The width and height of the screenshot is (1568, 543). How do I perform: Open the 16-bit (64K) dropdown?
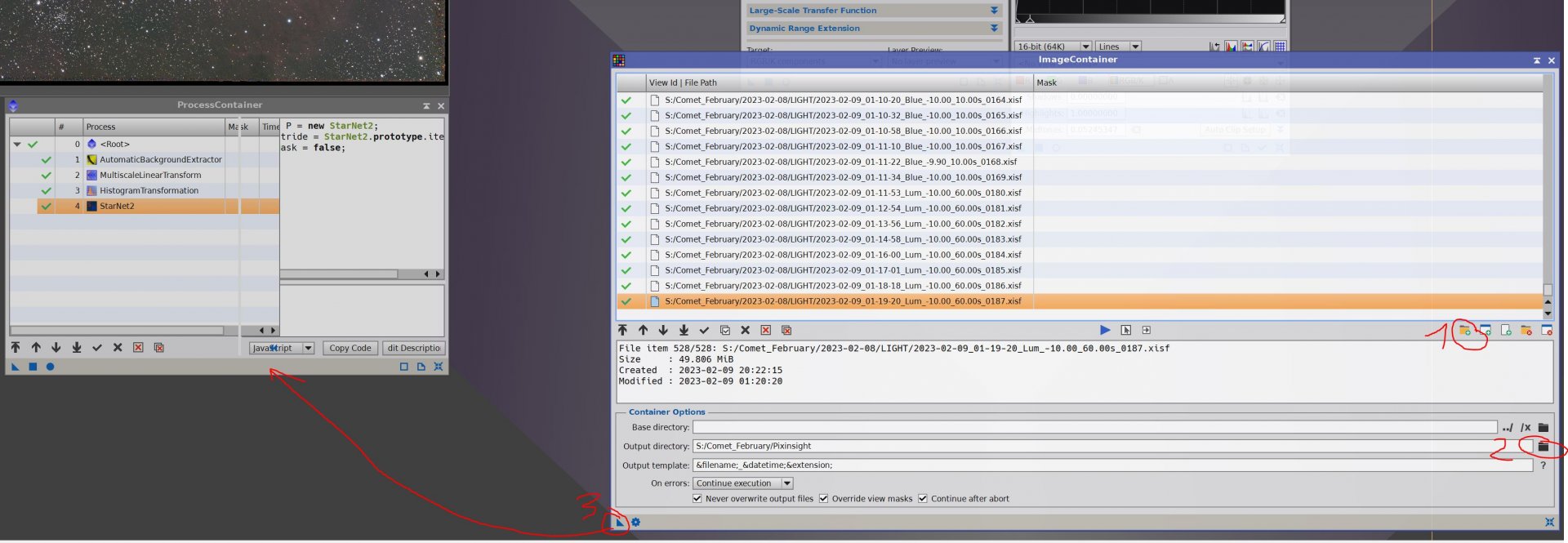(1053, 47)
